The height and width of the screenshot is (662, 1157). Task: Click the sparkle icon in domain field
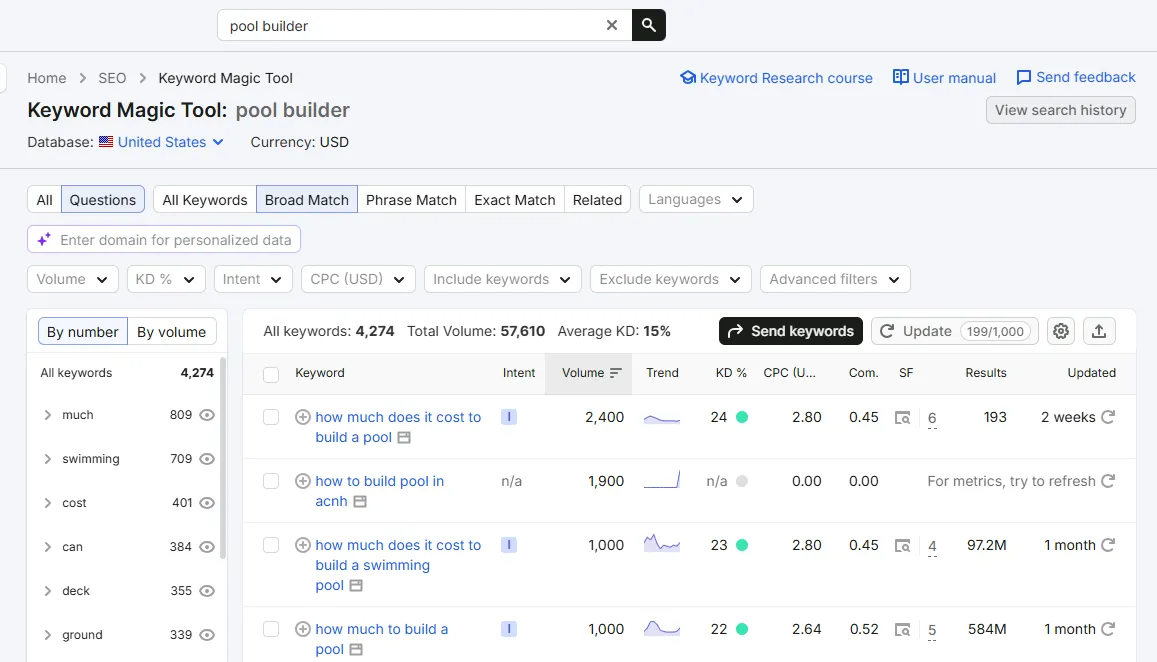(x=44, y=240)
